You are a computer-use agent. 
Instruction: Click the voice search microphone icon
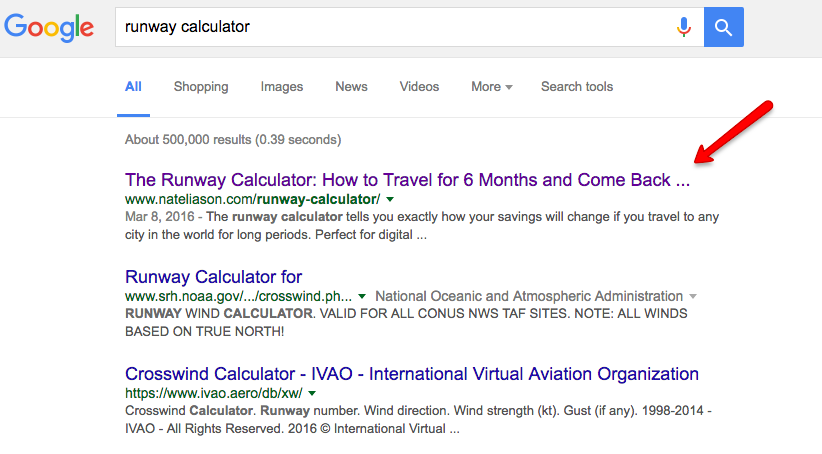(684, 27)
